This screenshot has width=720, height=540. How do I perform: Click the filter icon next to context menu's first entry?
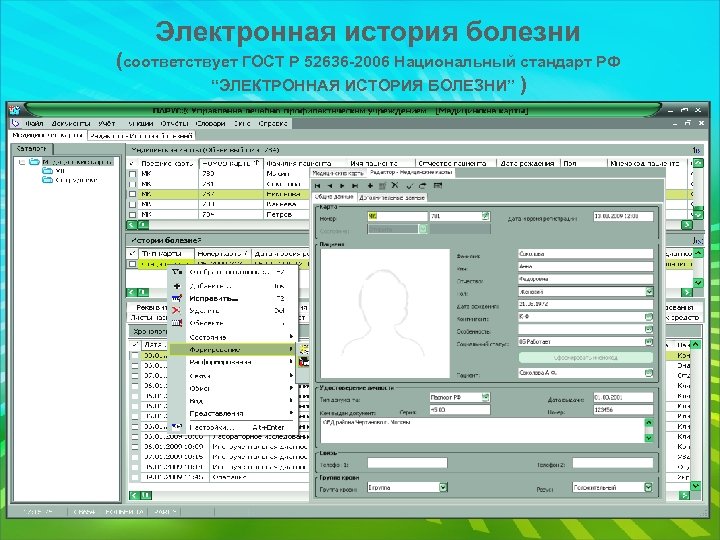[177, 272]
